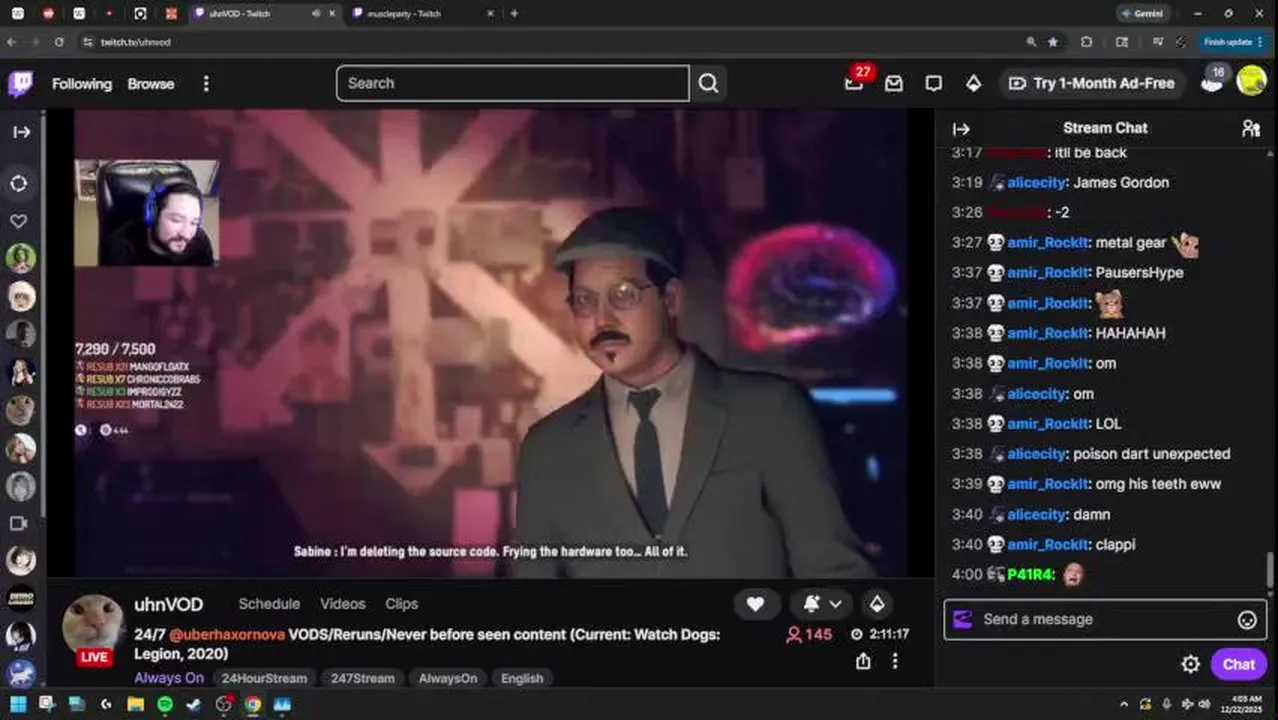Screen dimensions: 1278x720
Task: Go to the Twitch home logo
Action: (x=20, y=84)
